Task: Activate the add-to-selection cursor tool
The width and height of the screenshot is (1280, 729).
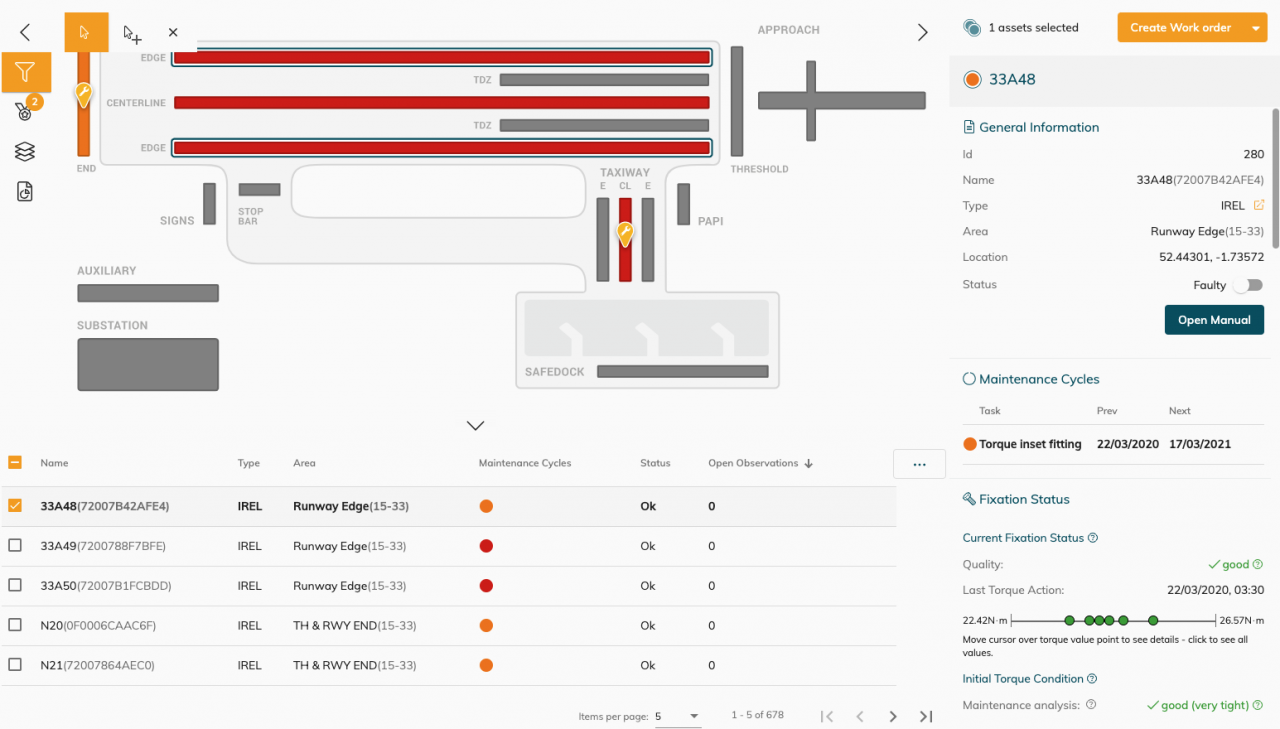Action: [x=132, y=34]
